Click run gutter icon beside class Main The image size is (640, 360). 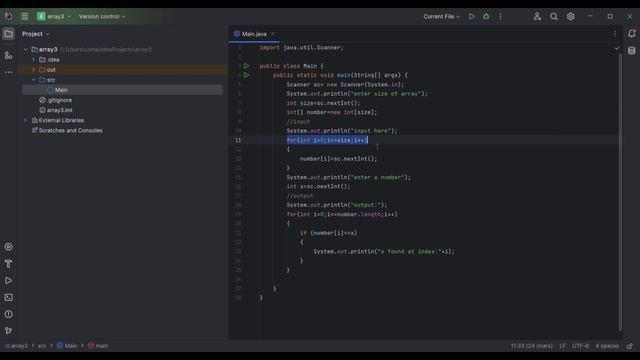coord(247,66)
